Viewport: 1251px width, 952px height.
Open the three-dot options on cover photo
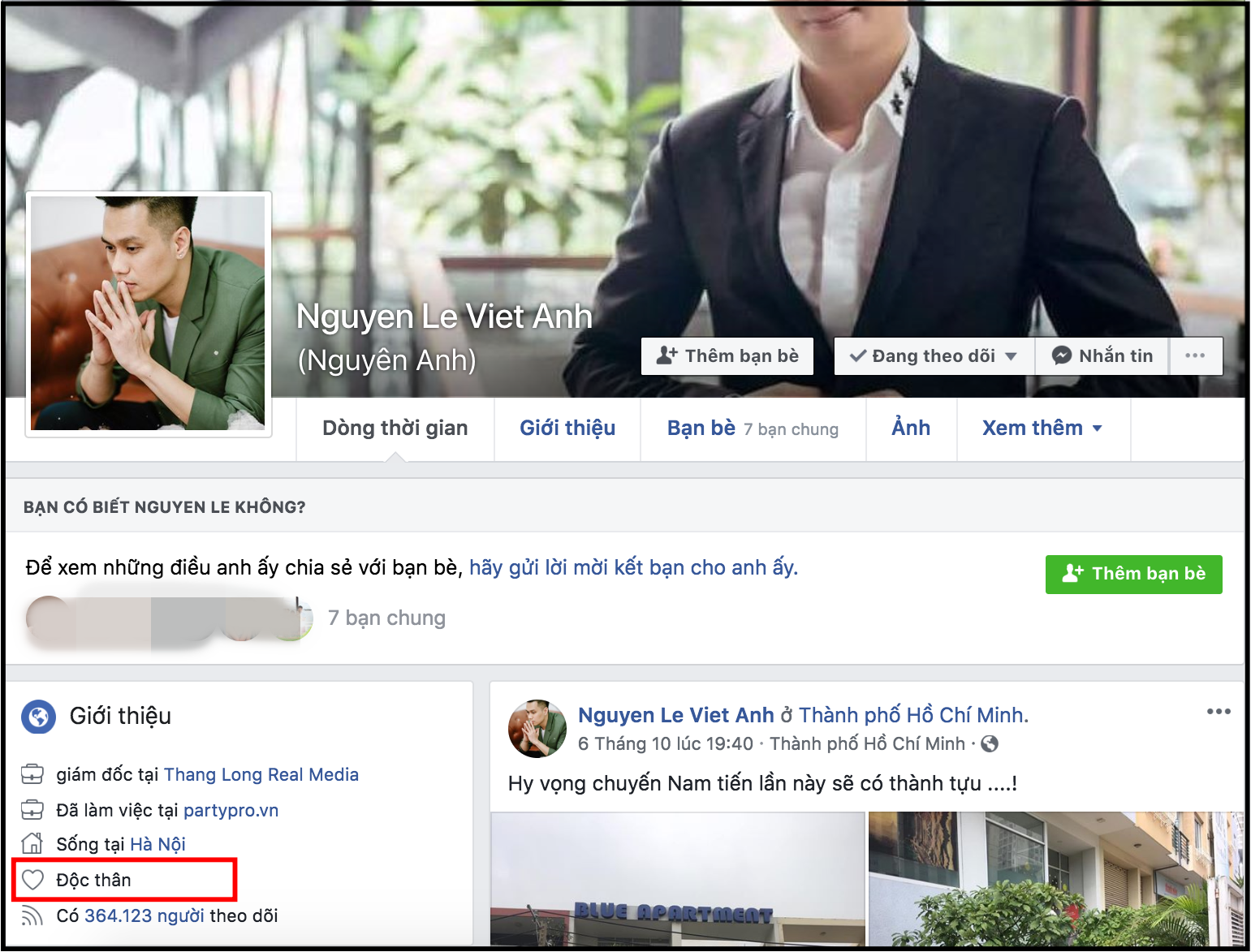coord(1195,355)
